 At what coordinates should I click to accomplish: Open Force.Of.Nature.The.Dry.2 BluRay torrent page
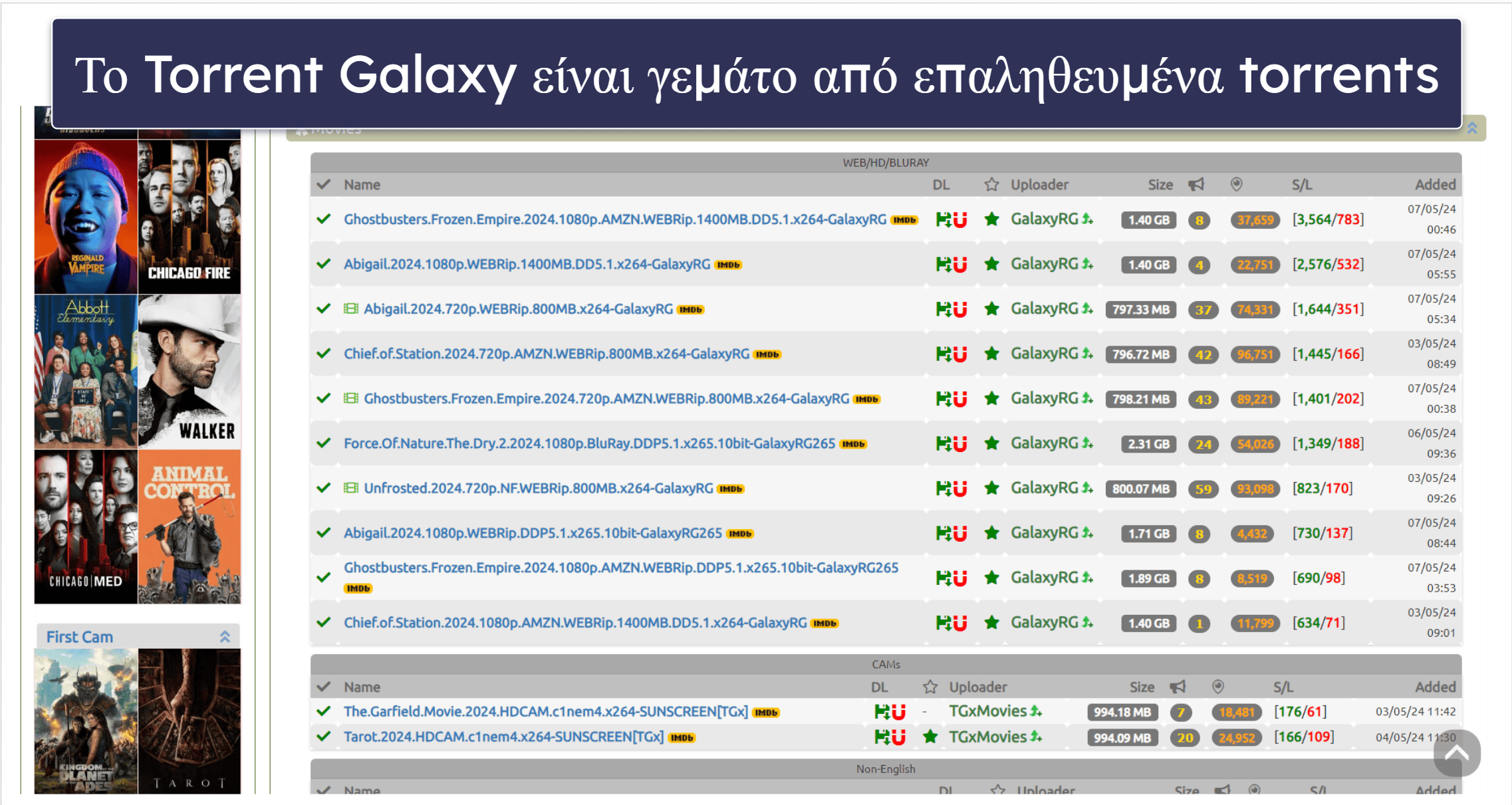tap(589, 443)
